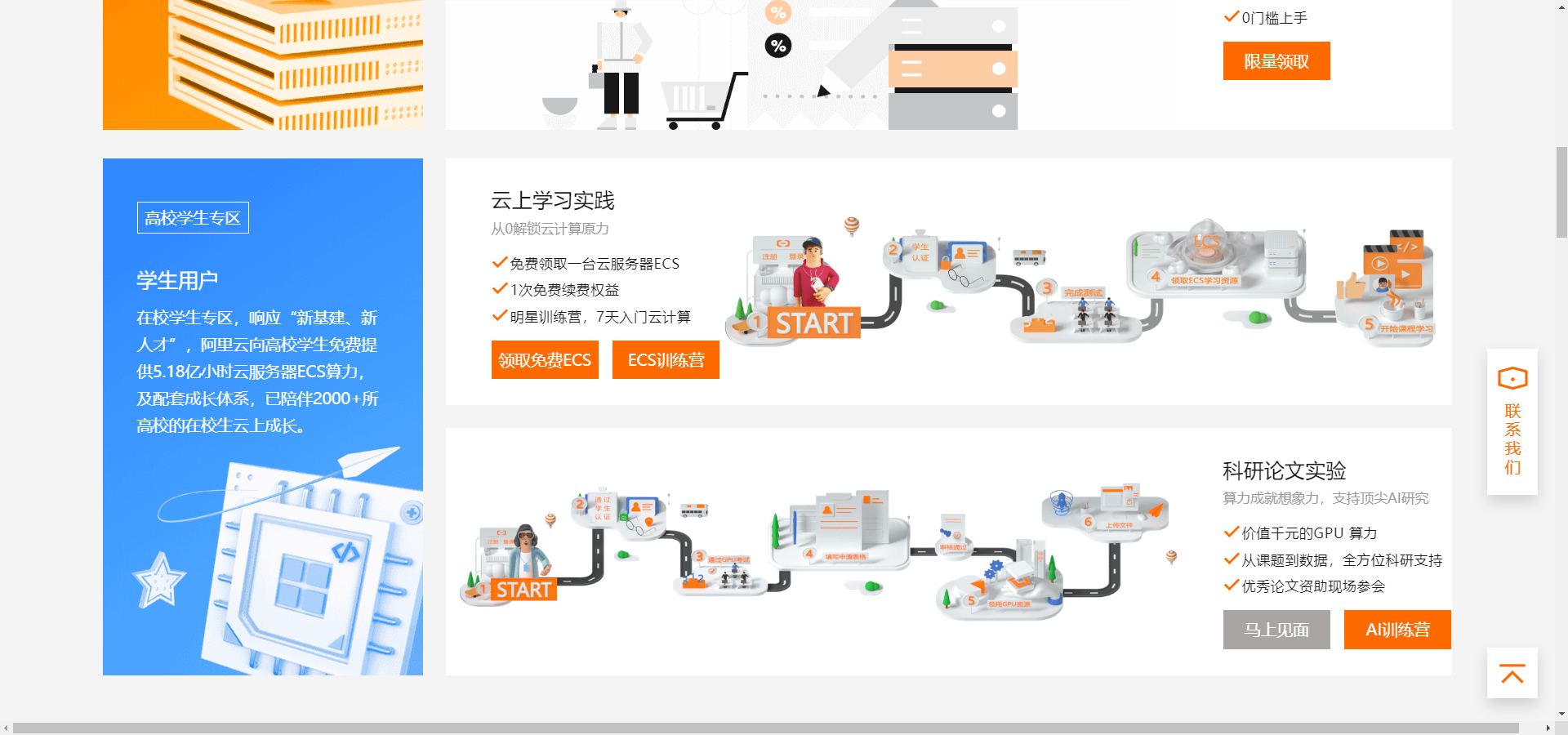Image resolution: width=1568 pixels, height=735 pixels.
Task: Click the back-to-top arrow icon
Action: [1512, 674]
